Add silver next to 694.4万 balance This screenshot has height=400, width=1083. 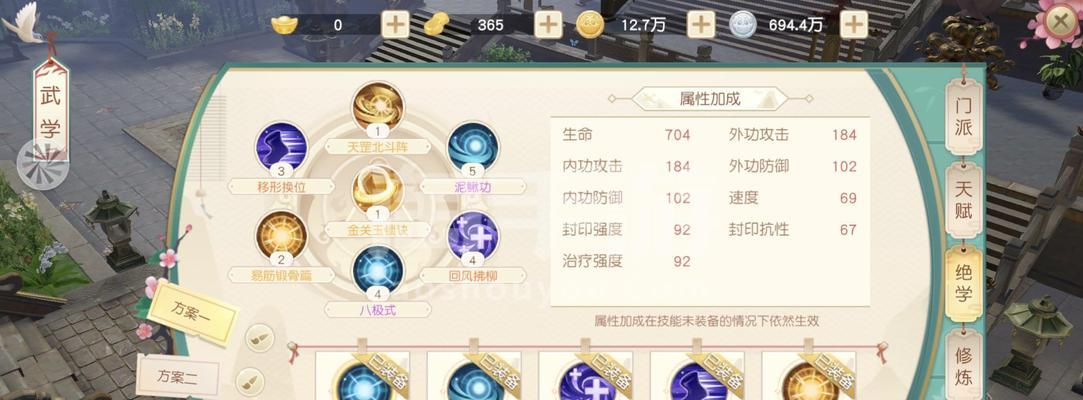[x=854, y=26]
